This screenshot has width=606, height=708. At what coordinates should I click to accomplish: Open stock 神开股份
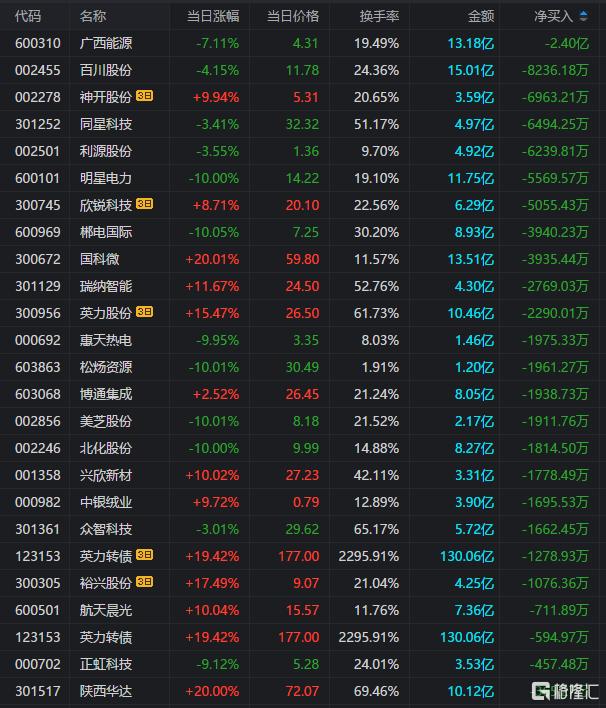coord(106,98)
